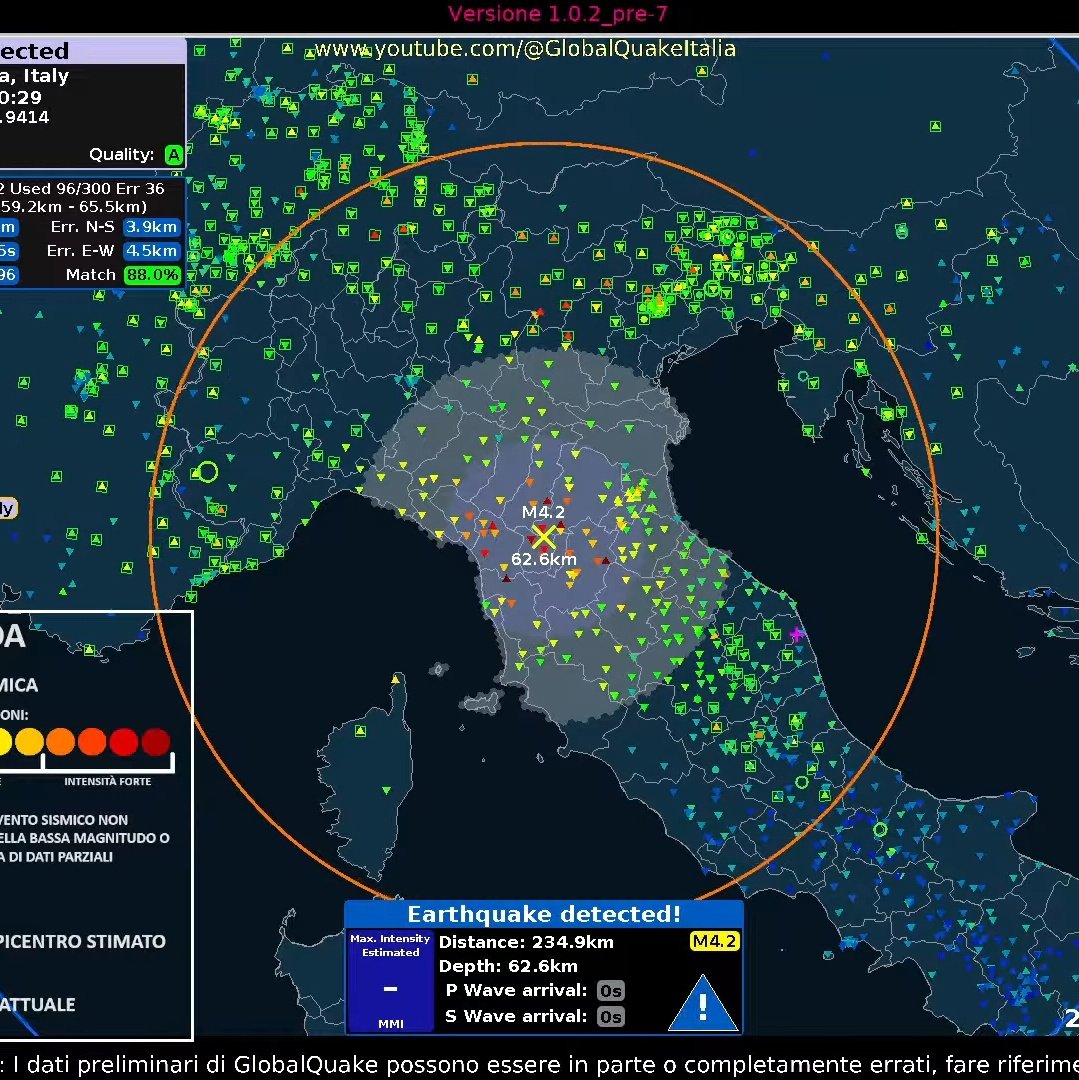Click the Depth: 62.6km reading in alert panel

coord(508,966)
